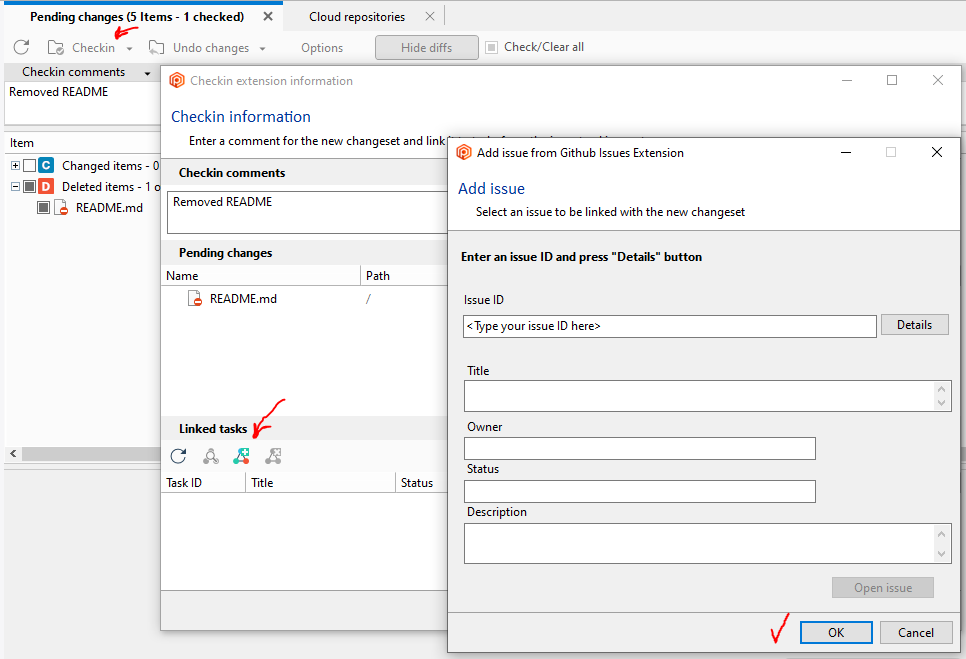Click the Cancel button
966x659 pixels.
tap(915, 633)
